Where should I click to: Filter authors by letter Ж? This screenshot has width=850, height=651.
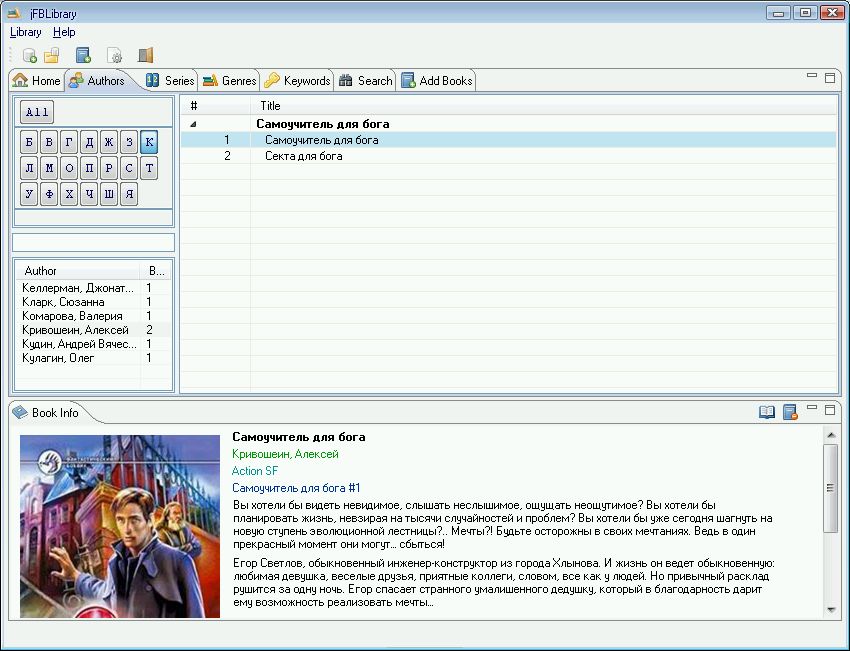[x=109, y=143]
